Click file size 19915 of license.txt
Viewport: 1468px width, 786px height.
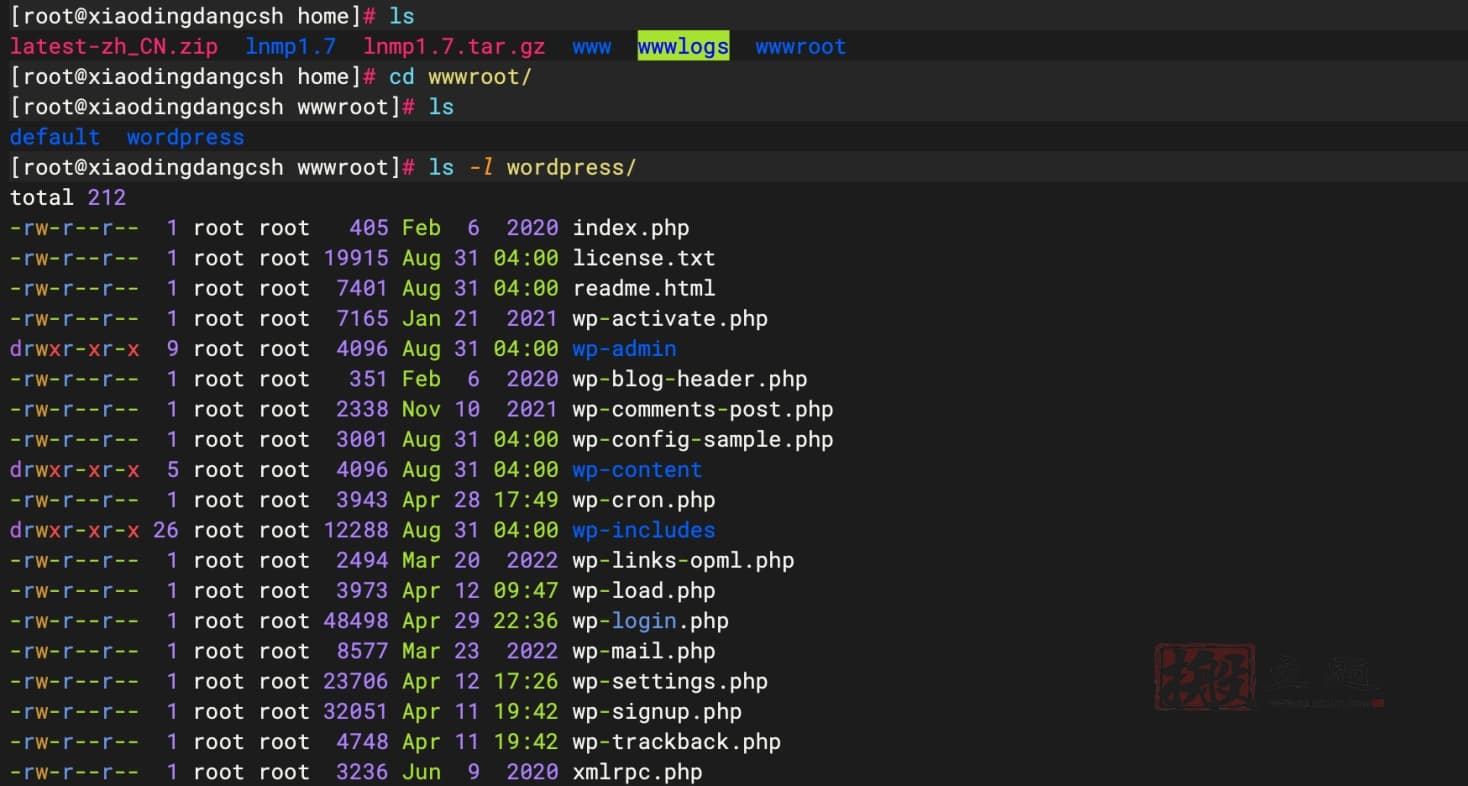(x=356, y=258)
